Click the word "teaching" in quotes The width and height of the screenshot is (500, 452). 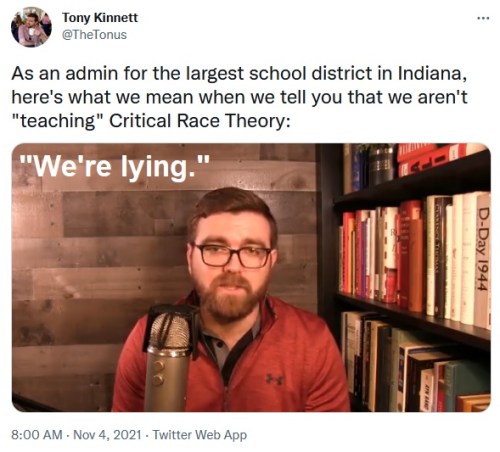pos(59,121)
